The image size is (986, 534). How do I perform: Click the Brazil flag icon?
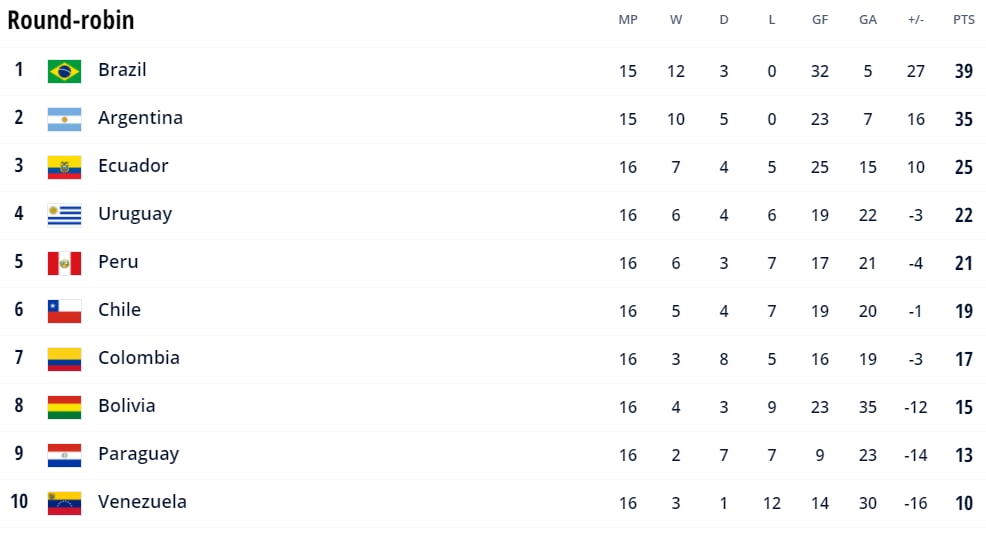64,71
